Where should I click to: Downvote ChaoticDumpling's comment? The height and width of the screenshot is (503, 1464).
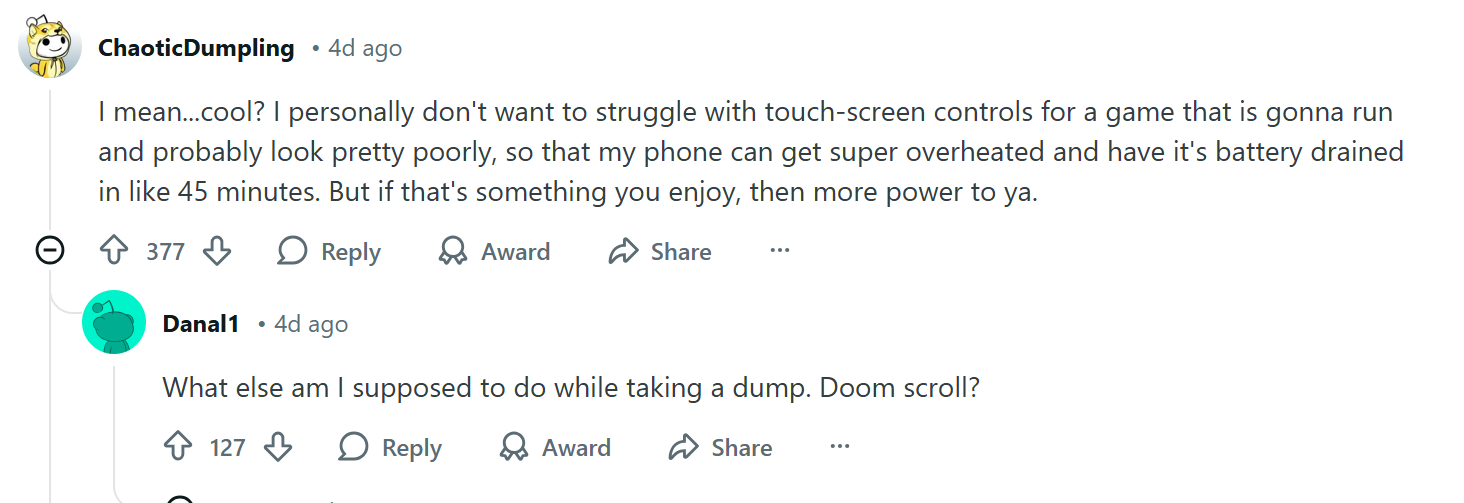pyautogui.click(x=217, y=251)
